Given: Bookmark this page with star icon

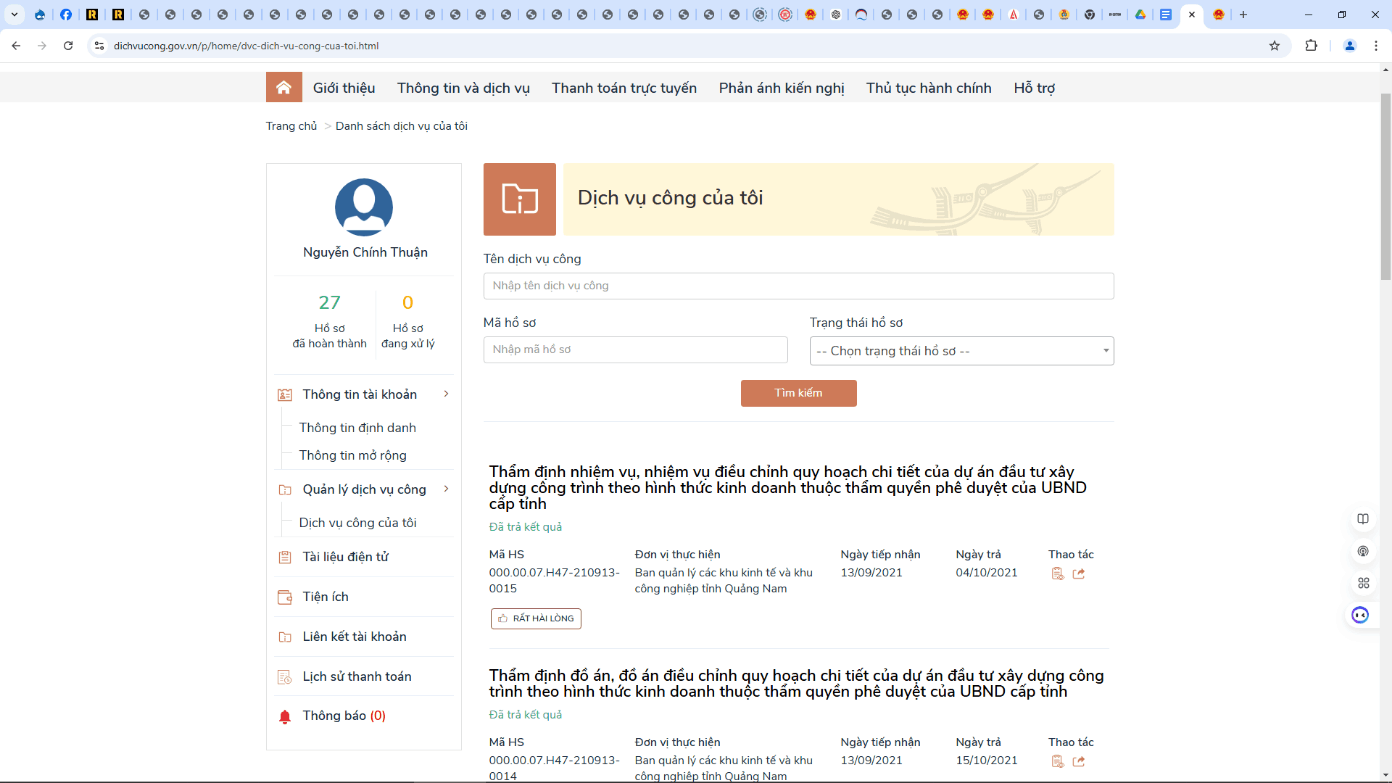Looking at the screenshot, I should pos(1274,46).
